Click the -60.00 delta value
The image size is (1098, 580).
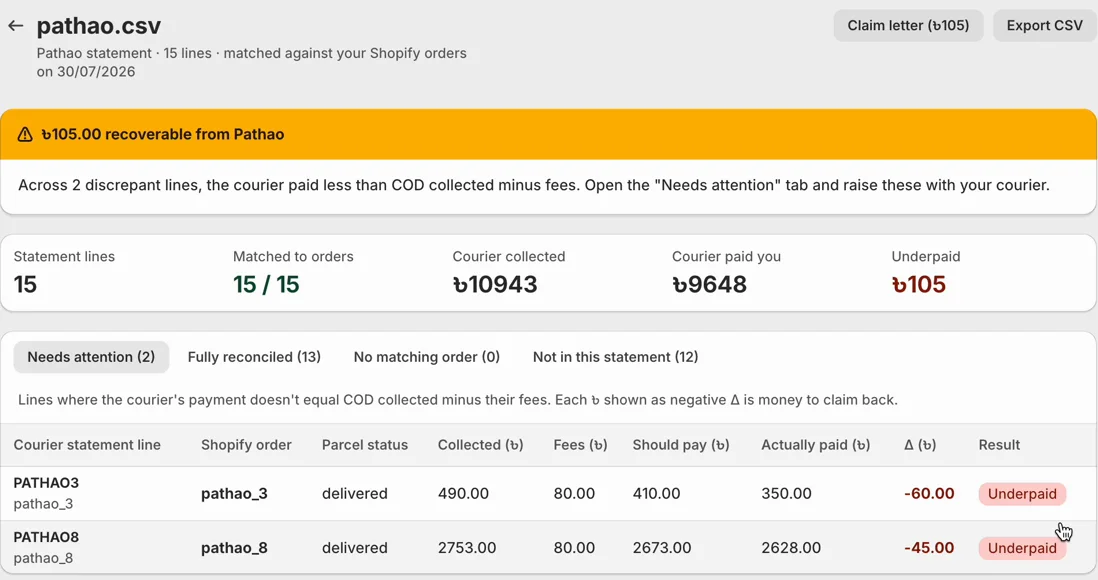929,494
